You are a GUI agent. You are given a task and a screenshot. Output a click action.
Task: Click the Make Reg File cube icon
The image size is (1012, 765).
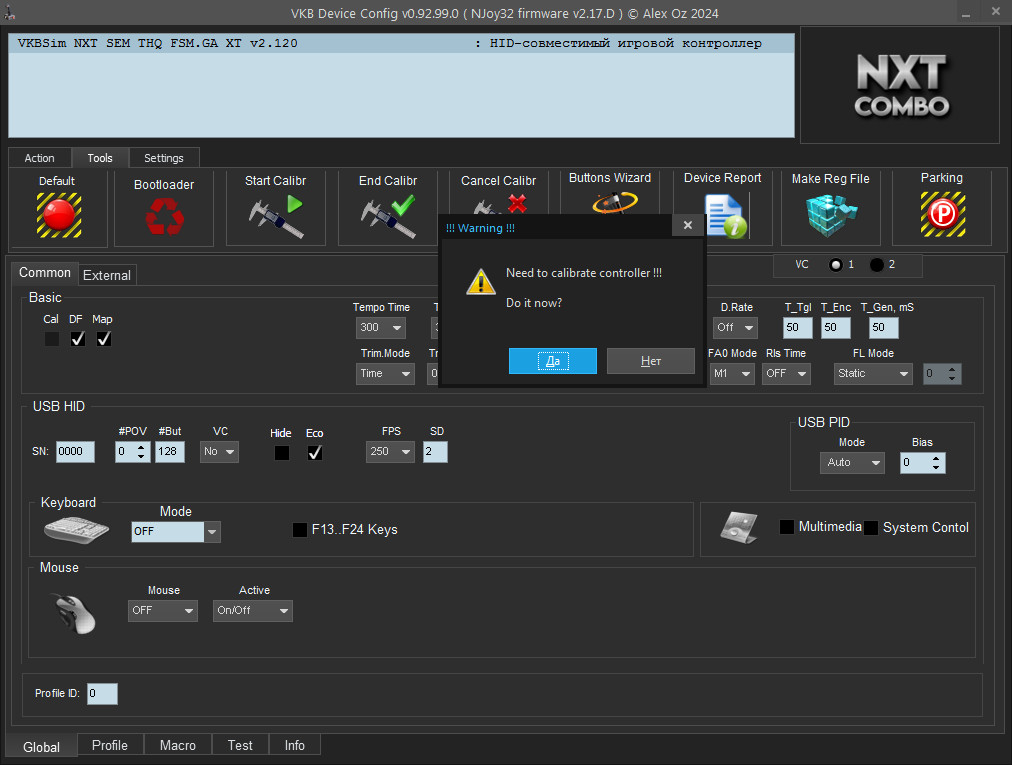click(831, 216)
